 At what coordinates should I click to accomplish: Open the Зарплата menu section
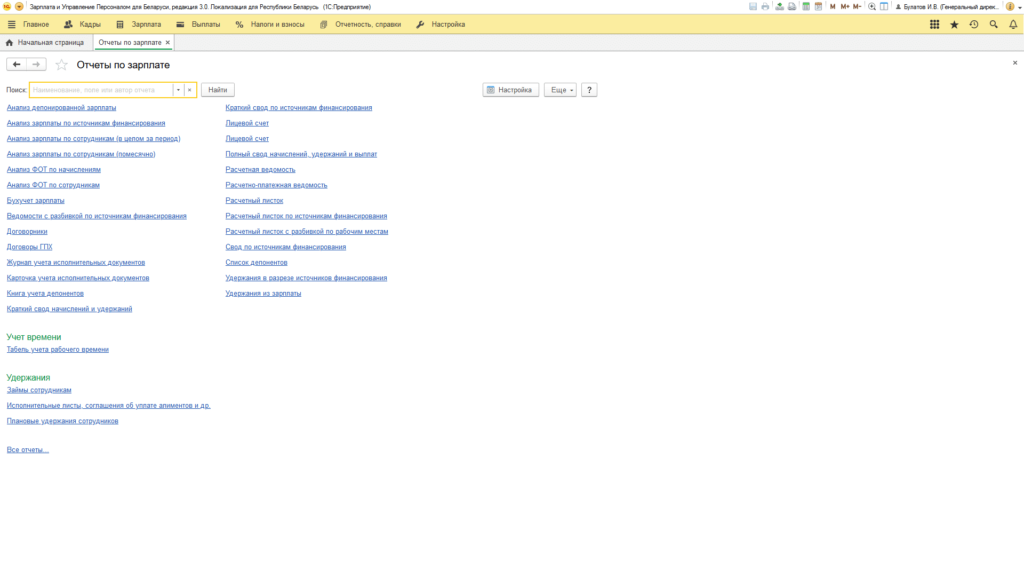138,24
